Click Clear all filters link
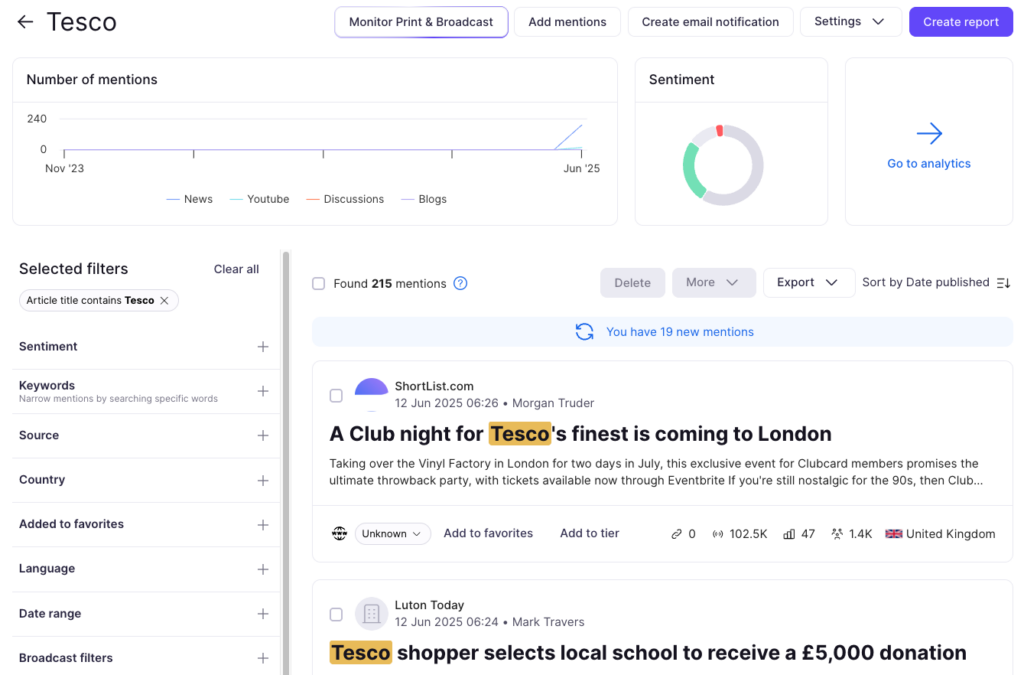The image size is (1024, 675). click(236, 269)
